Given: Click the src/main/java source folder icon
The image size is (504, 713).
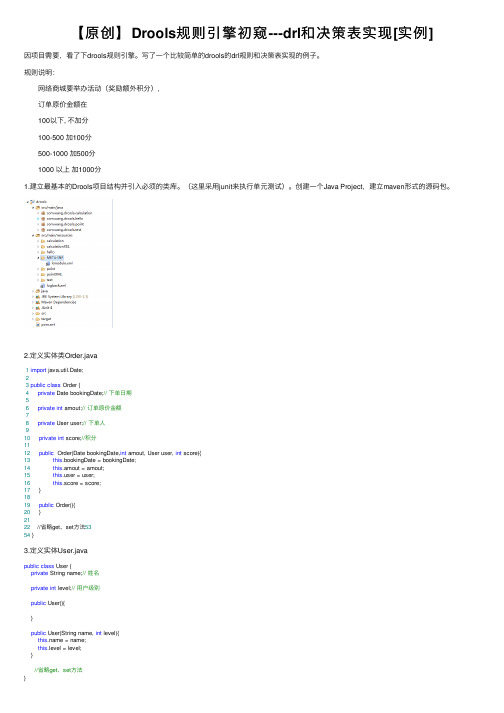Looking at the screenshot, I should pyautogui.click(x=38, y=208).
